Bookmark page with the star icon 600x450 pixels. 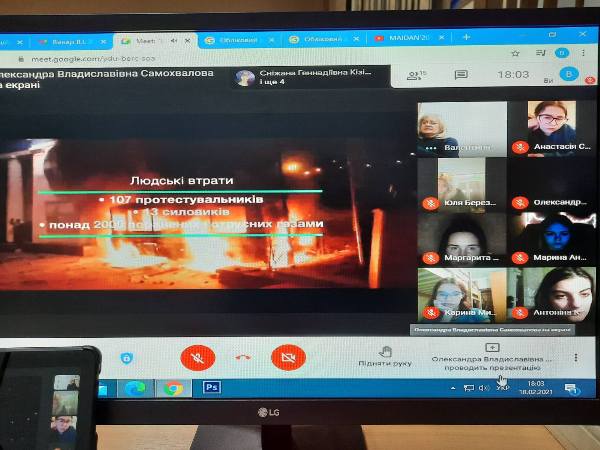pyautogui.click(x=515, y=54)
